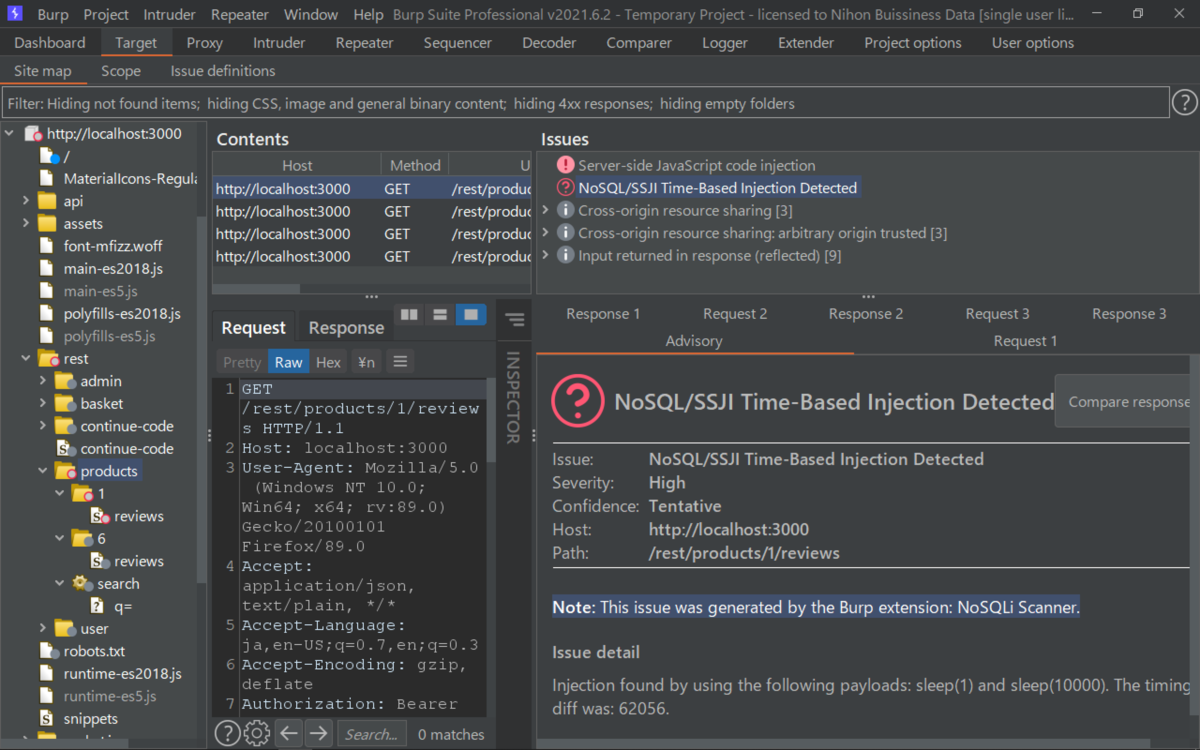Go to next search match arrow
This screenshot has height=750, width=1200.
(x=318, y=733)
